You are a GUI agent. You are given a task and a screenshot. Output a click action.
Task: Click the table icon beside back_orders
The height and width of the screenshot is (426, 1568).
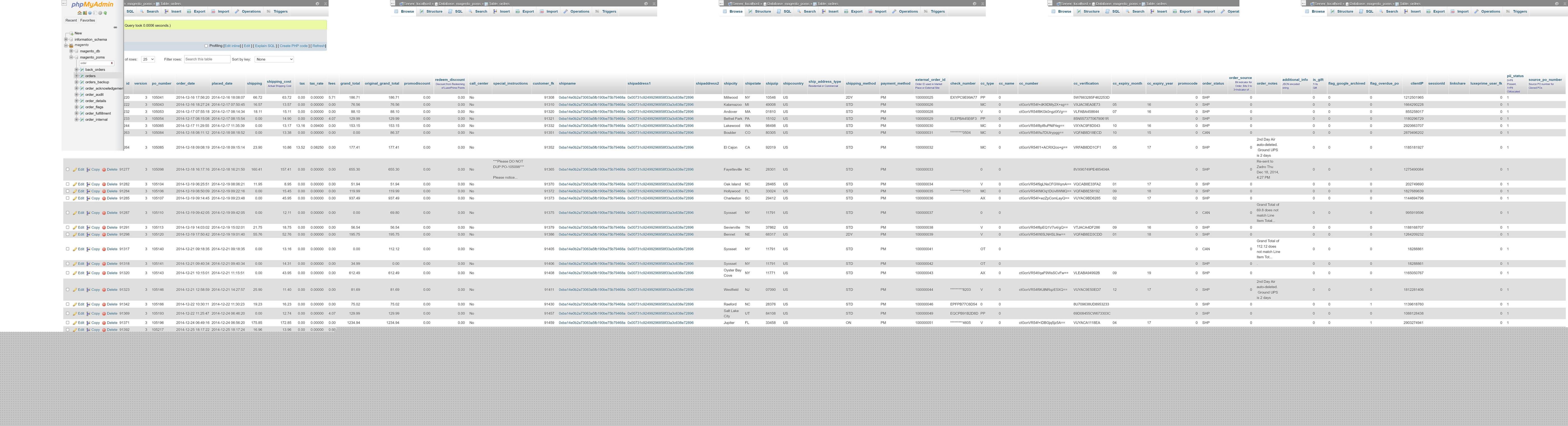(82, 70)
